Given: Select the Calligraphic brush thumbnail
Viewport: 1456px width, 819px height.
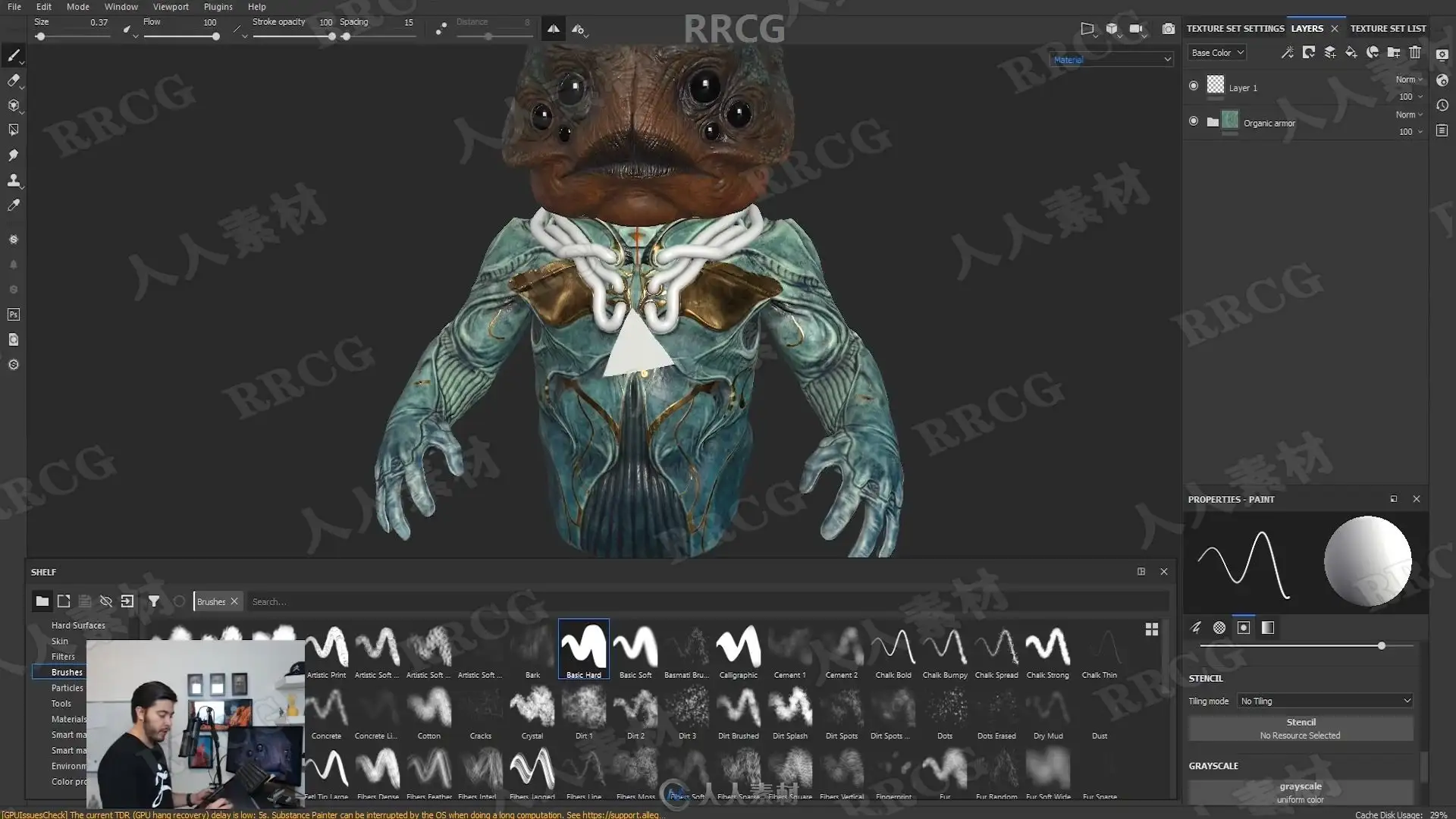Looking at the screenshot, I should (739, 650).
